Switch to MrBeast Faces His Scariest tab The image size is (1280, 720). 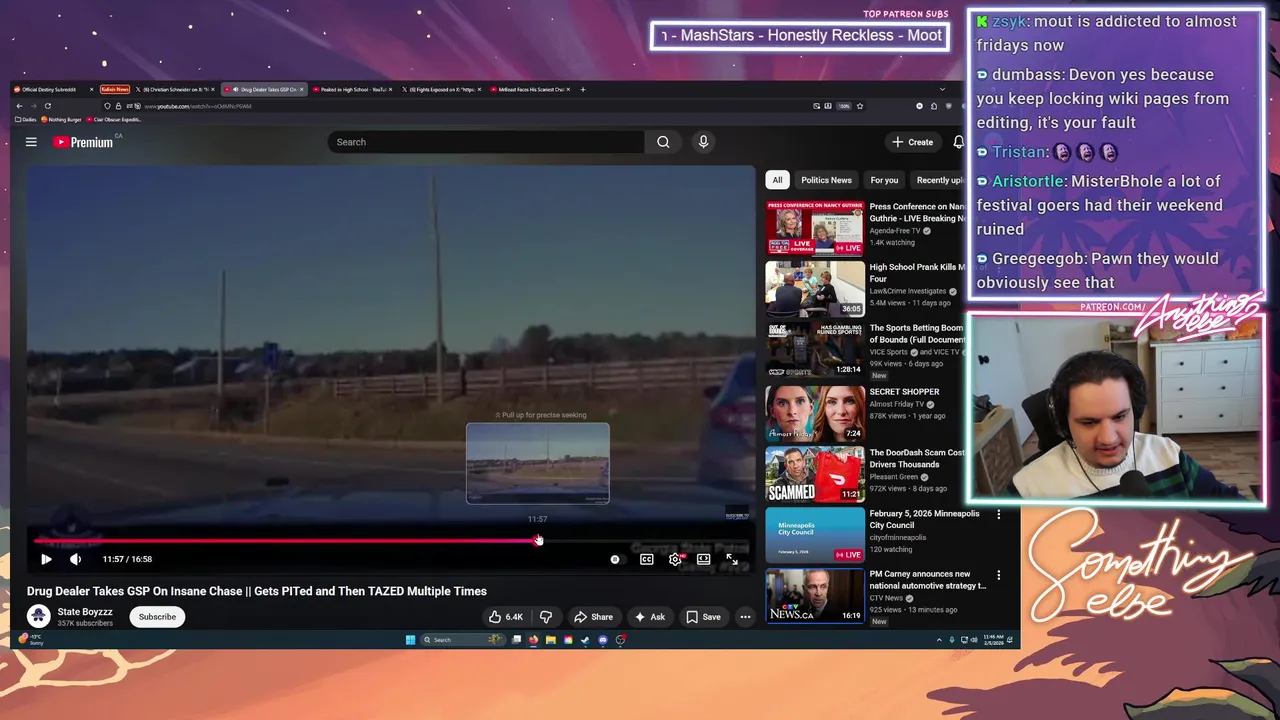point(530,89)
